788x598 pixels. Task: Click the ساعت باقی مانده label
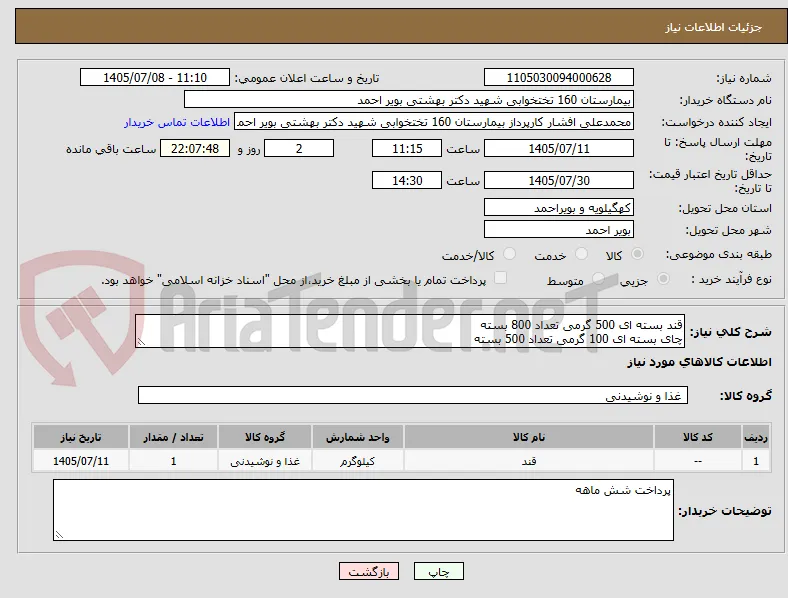[x=111, y=149]
